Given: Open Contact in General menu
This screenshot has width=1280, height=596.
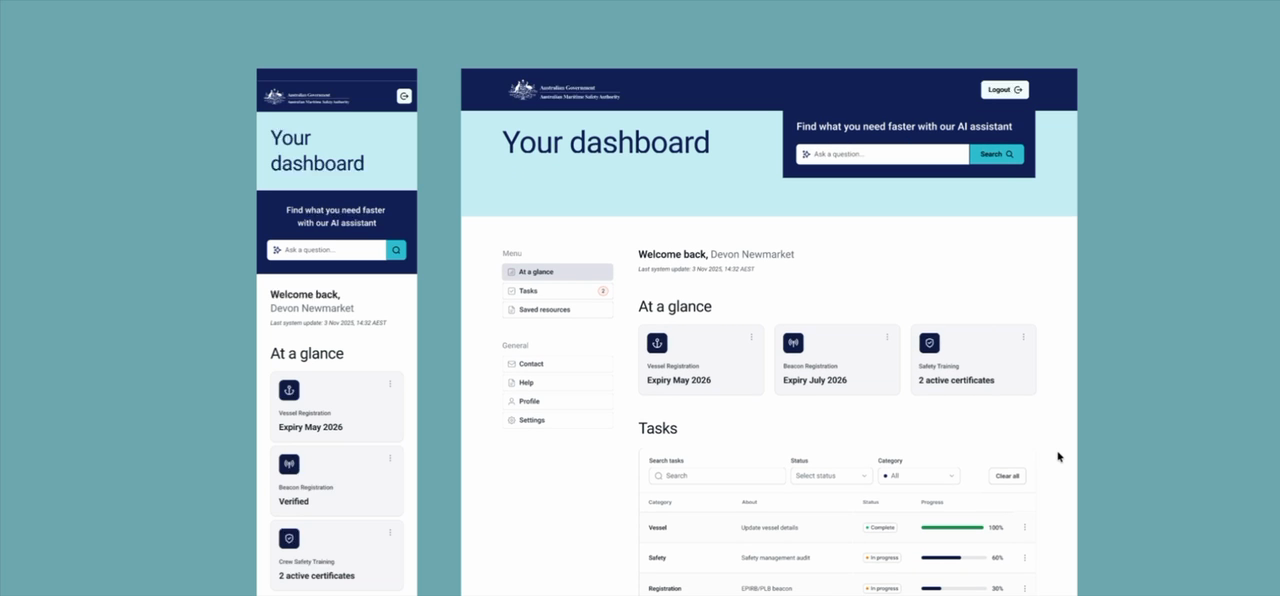Looking at the screenshot, I should (x=557, y=364).
